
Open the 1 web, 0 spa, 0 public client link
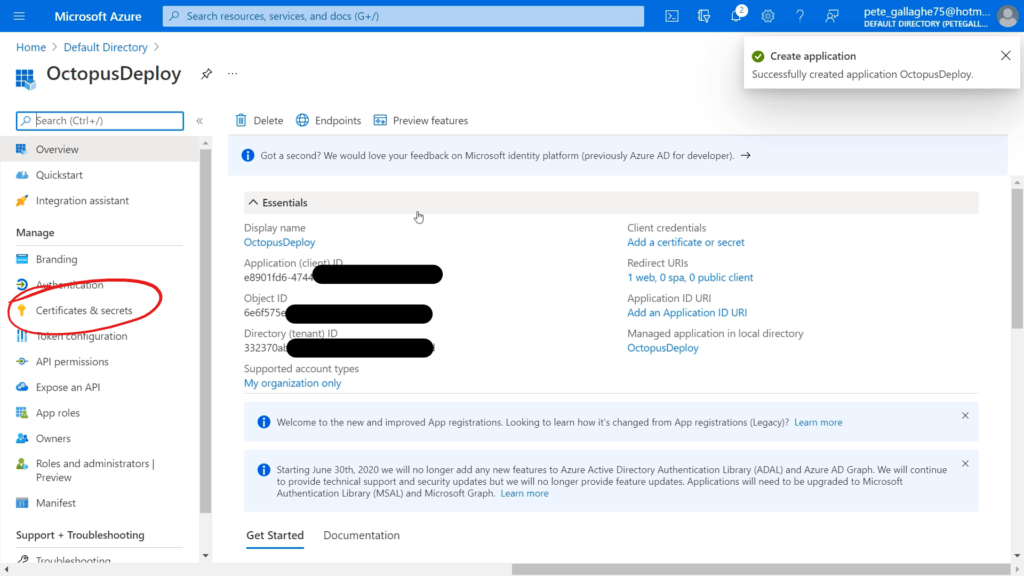pos(690,278)
